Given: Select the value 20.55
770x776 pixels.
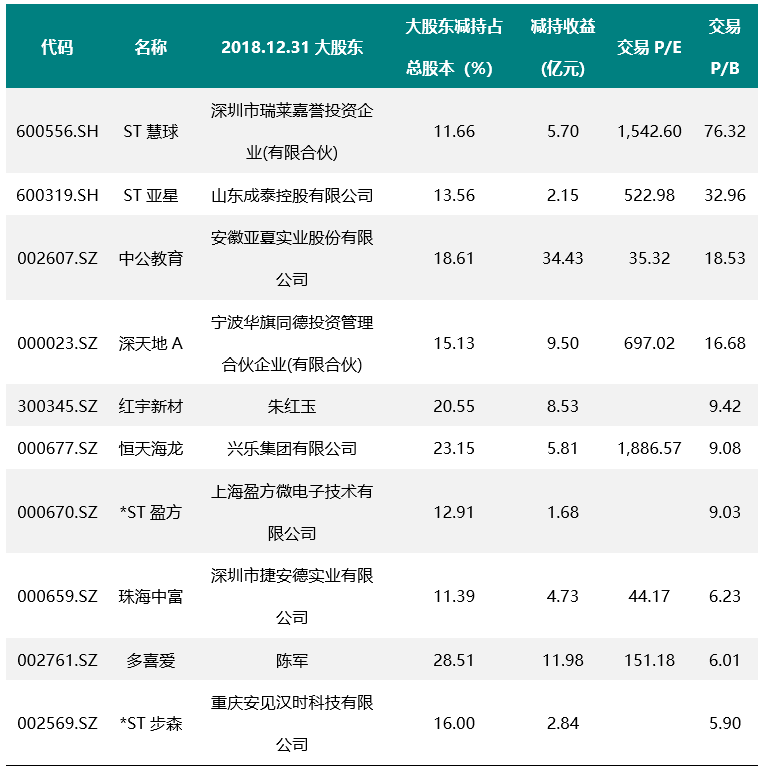Looking at the screenshot, I should point(454,406).
